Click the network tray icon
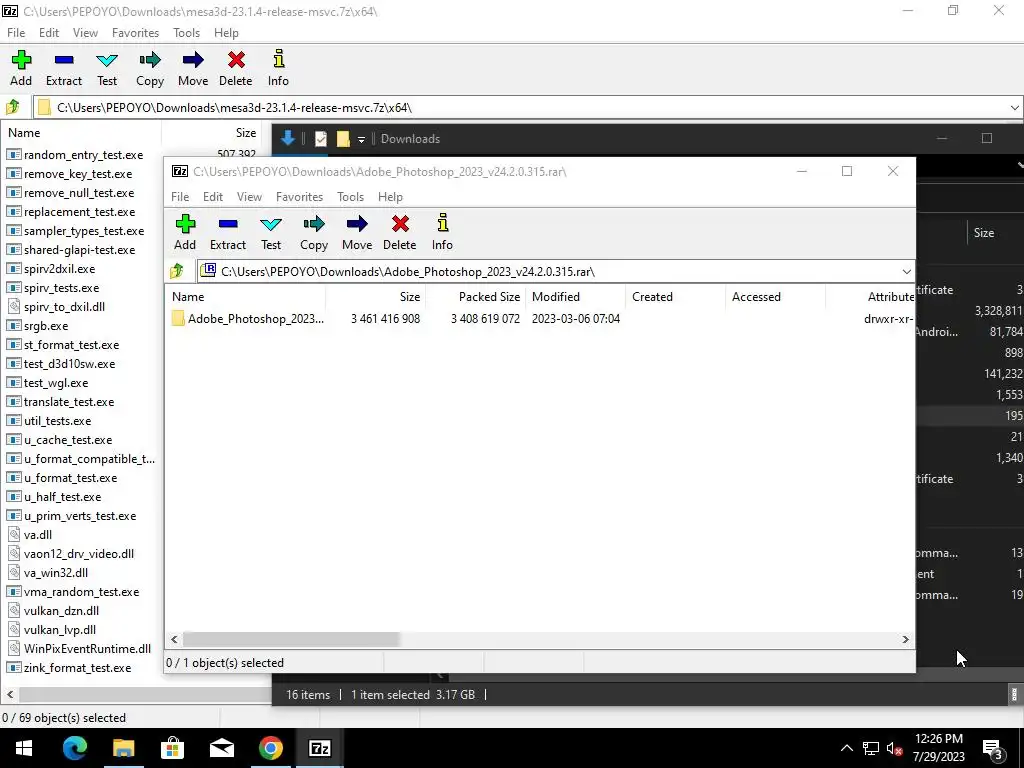 pos(871,749)
